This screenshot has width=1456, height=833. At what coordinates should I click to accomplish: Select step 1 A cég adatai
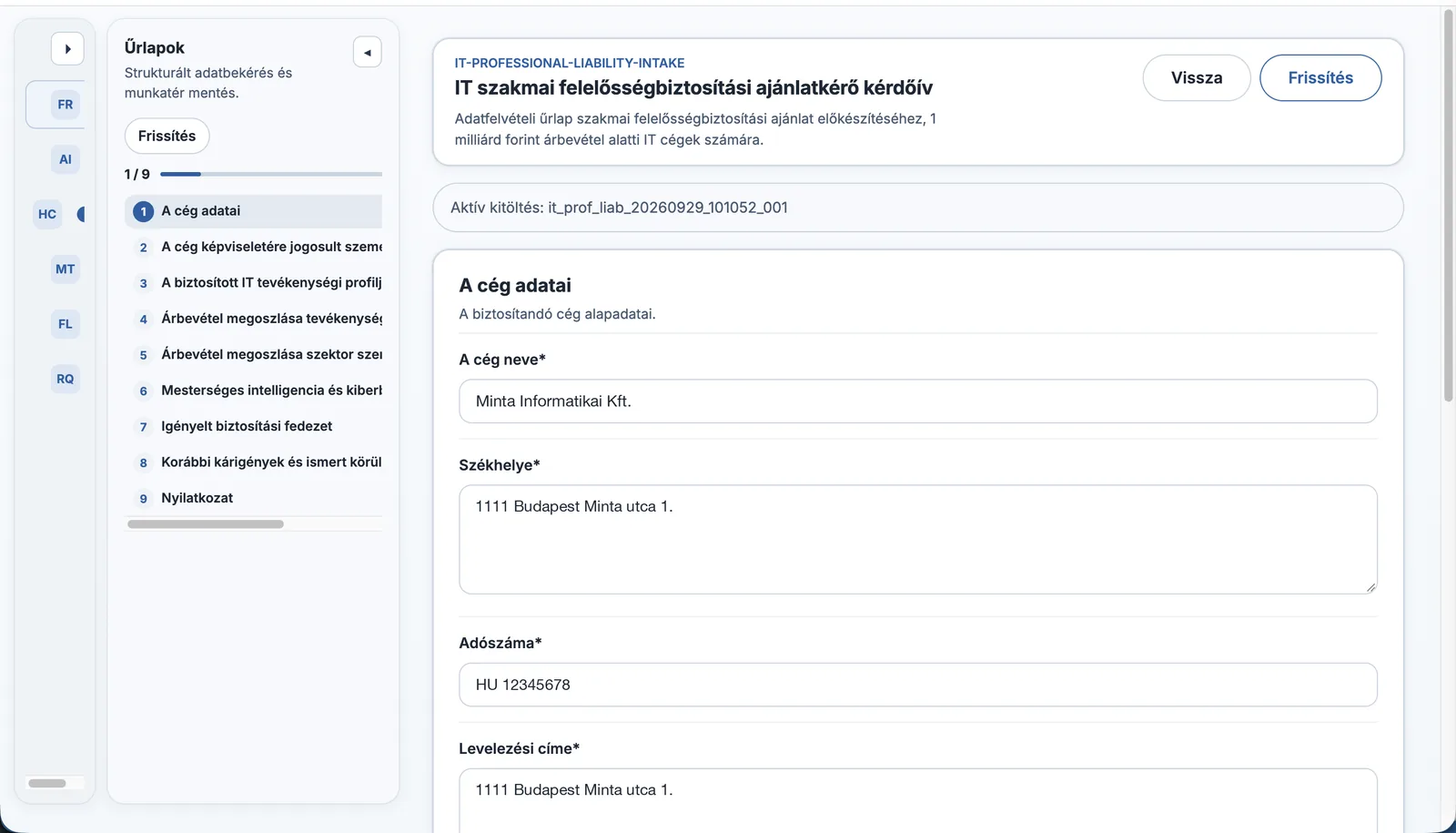click(x=253, y=211)
